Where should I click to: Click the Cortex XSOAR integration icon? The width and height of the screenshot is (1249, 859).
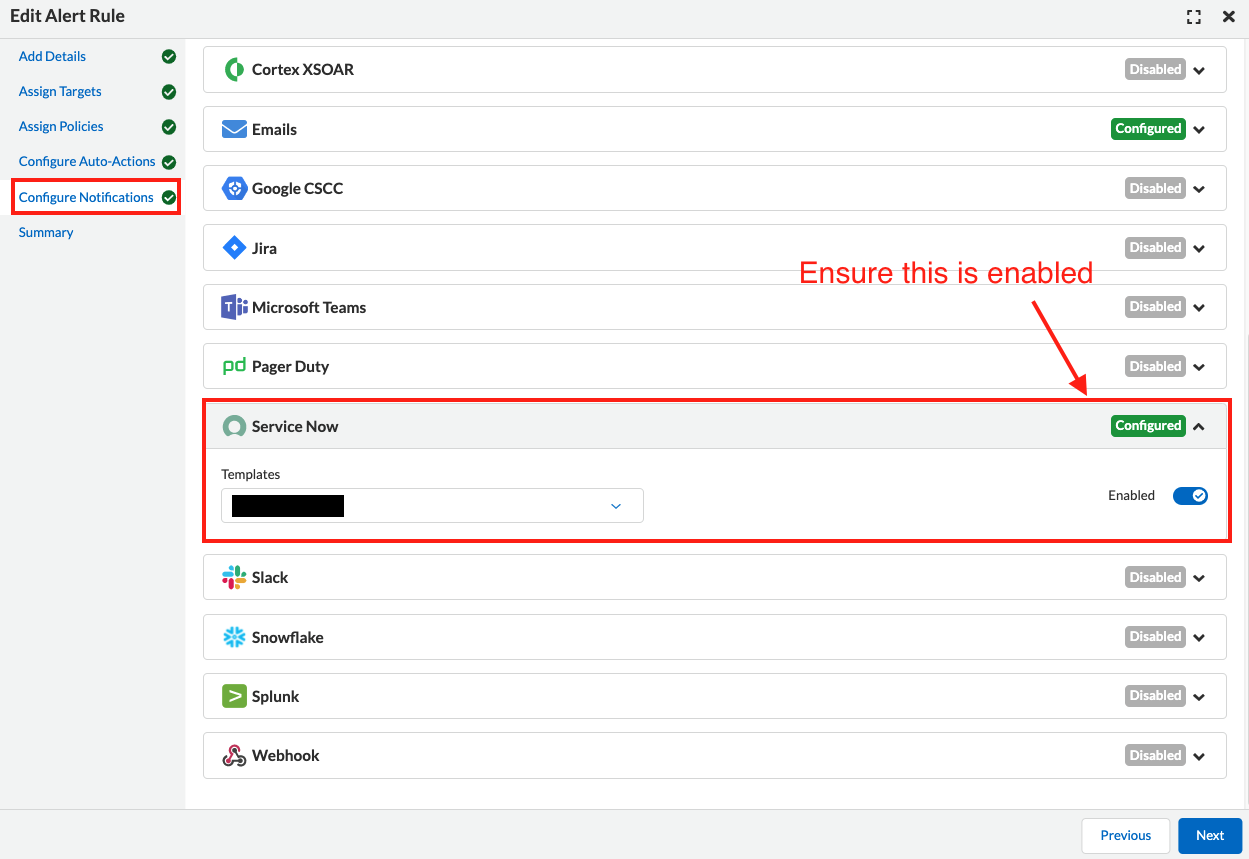233,69
